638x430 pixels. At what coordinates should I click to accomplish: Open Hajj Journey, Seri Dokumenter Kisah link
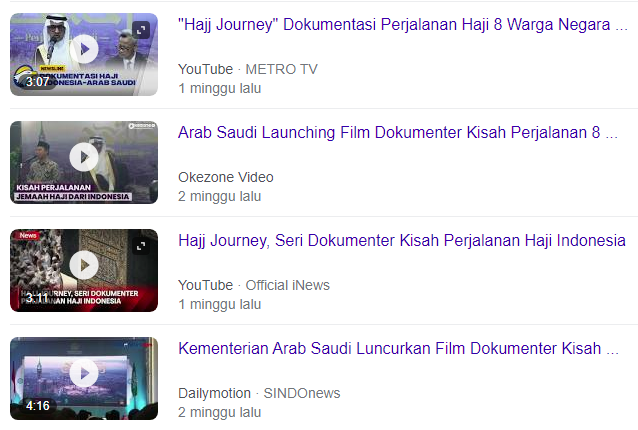(402, 241)
